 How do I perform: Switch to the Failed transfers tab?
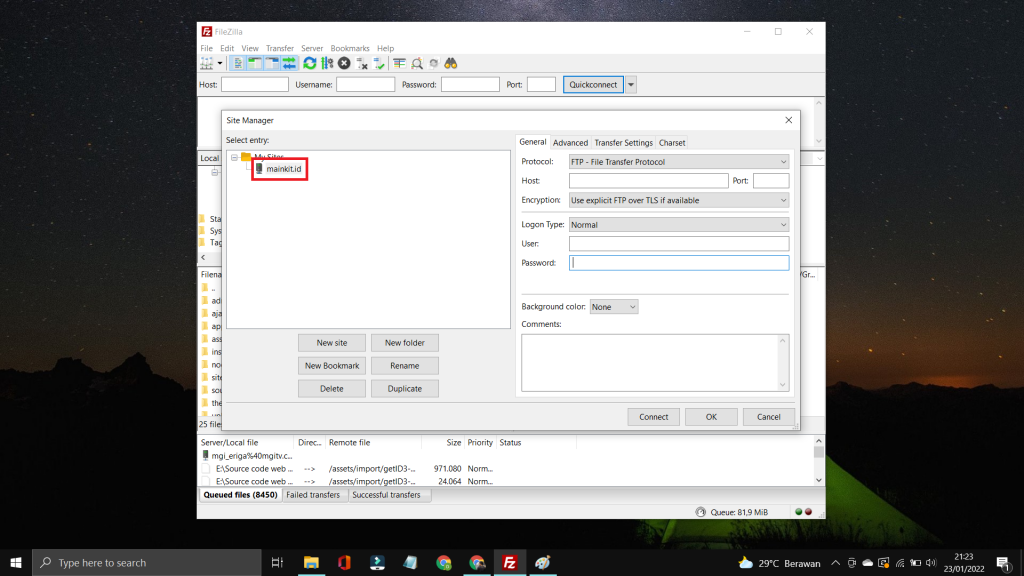point(315,494)
